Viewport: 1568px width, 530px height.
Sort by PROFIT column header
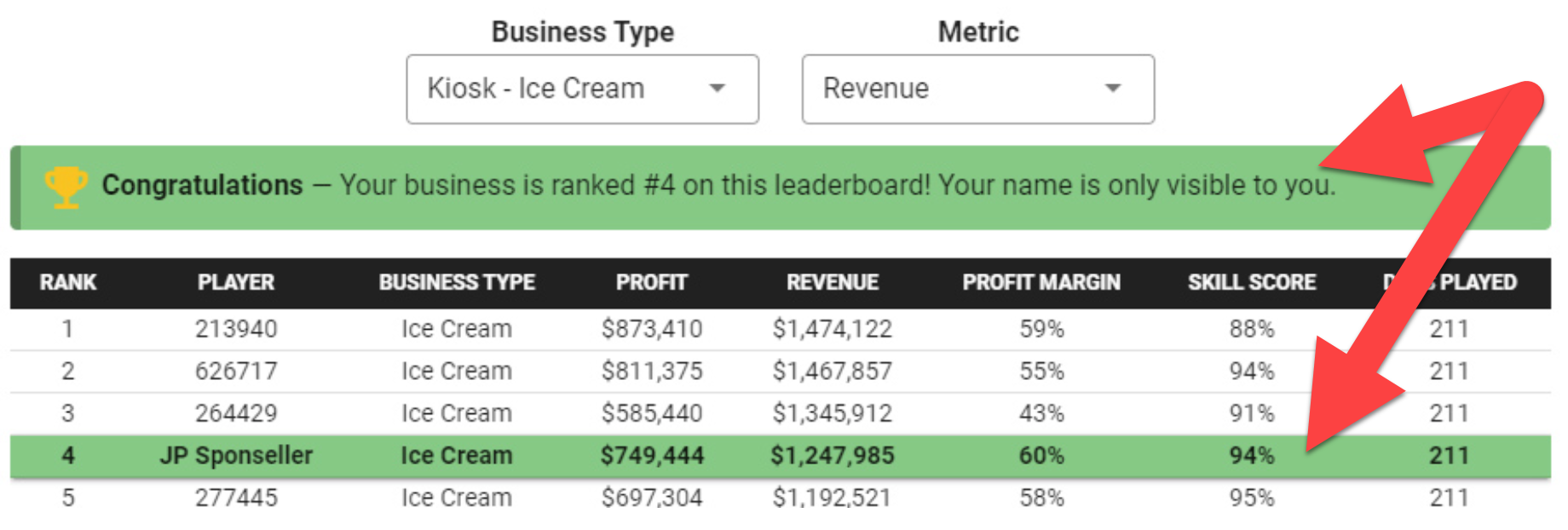(x=652, y=283)
